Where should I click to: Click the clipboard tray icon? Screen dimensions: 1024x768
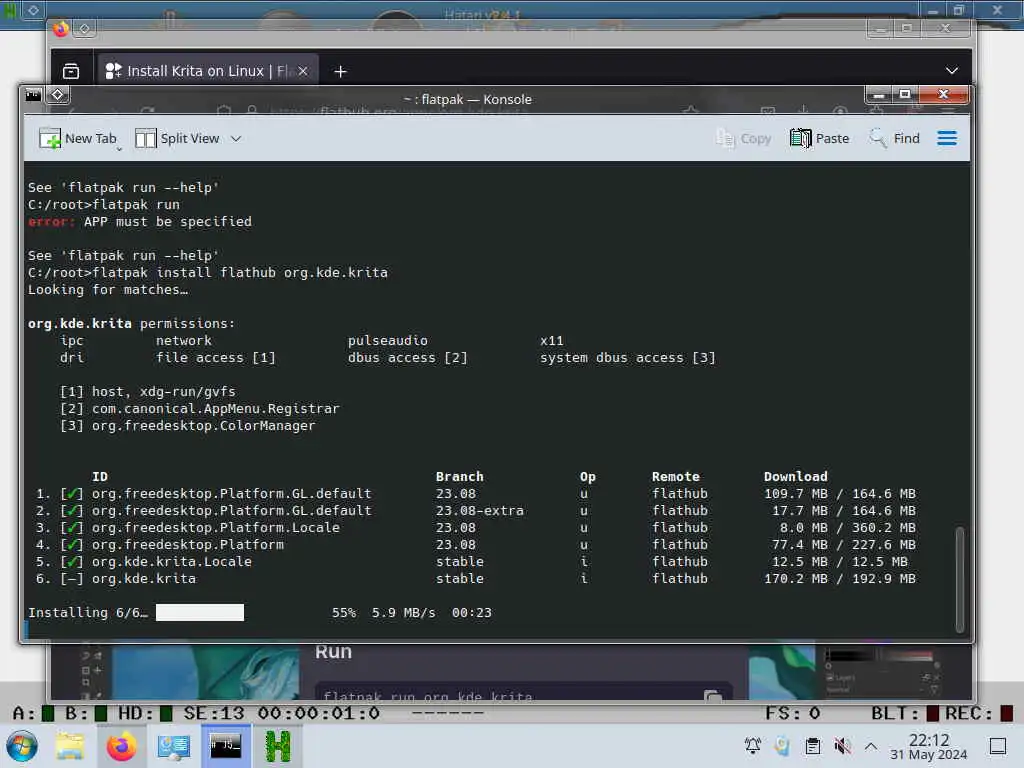point(812,746)
